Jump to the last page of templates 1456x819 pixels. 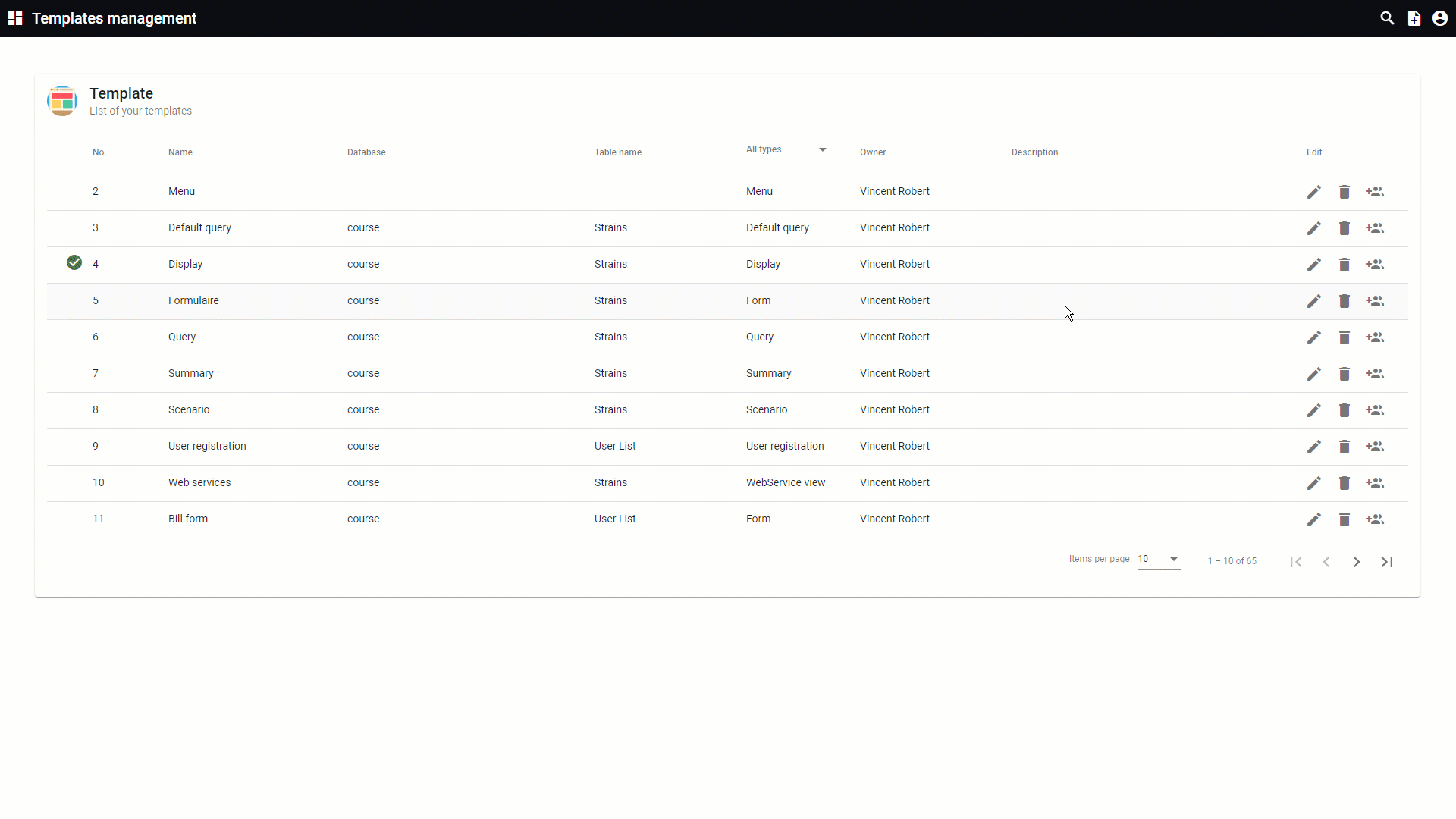(x=1387, y=562)
